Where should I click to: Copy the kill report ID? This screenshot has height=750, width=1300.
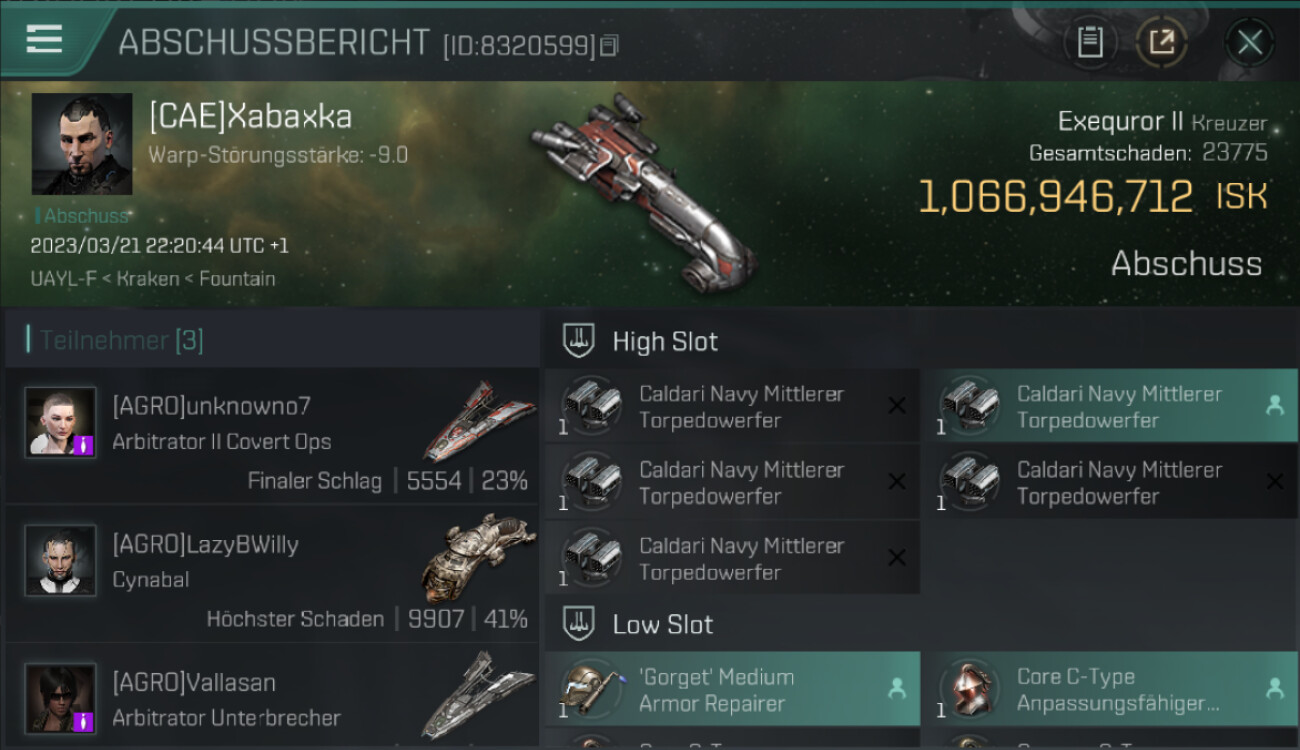pyautogui.click(x=609, y=45)
